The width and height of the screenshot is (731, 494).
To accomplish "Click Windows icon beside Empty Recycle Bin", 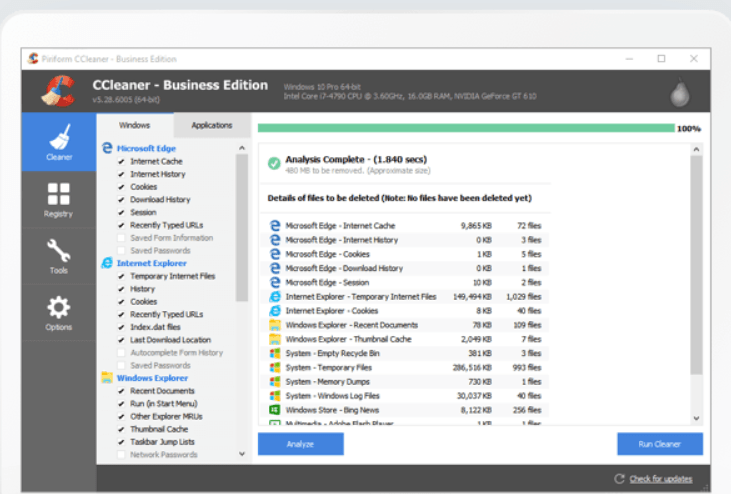I will coord(275,353).
